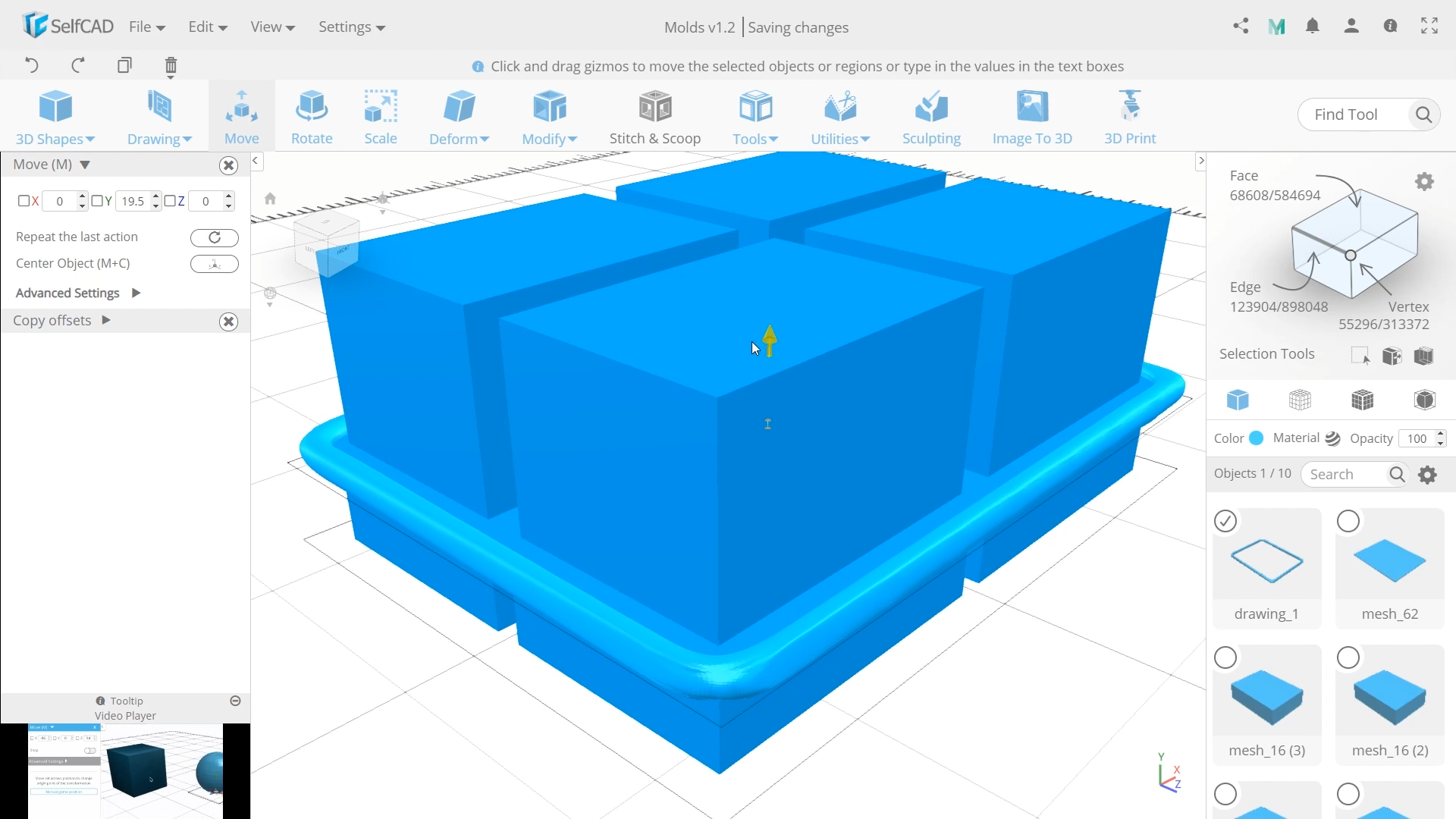This screenshot has height=819, width=1456.
Task: Click the undo arrow icon
Action: click(x=32, y=65)
